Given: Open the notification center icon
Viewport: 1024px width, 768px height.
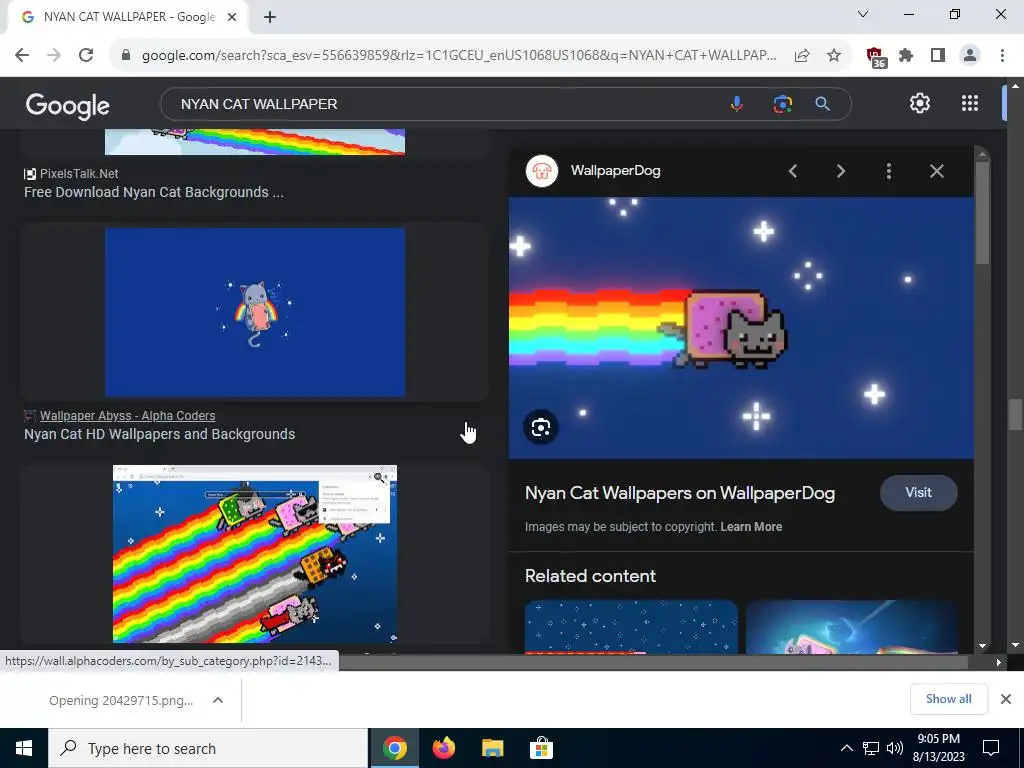Looking at the screenshot, I should pyautogui.click(x=991, y=748).
